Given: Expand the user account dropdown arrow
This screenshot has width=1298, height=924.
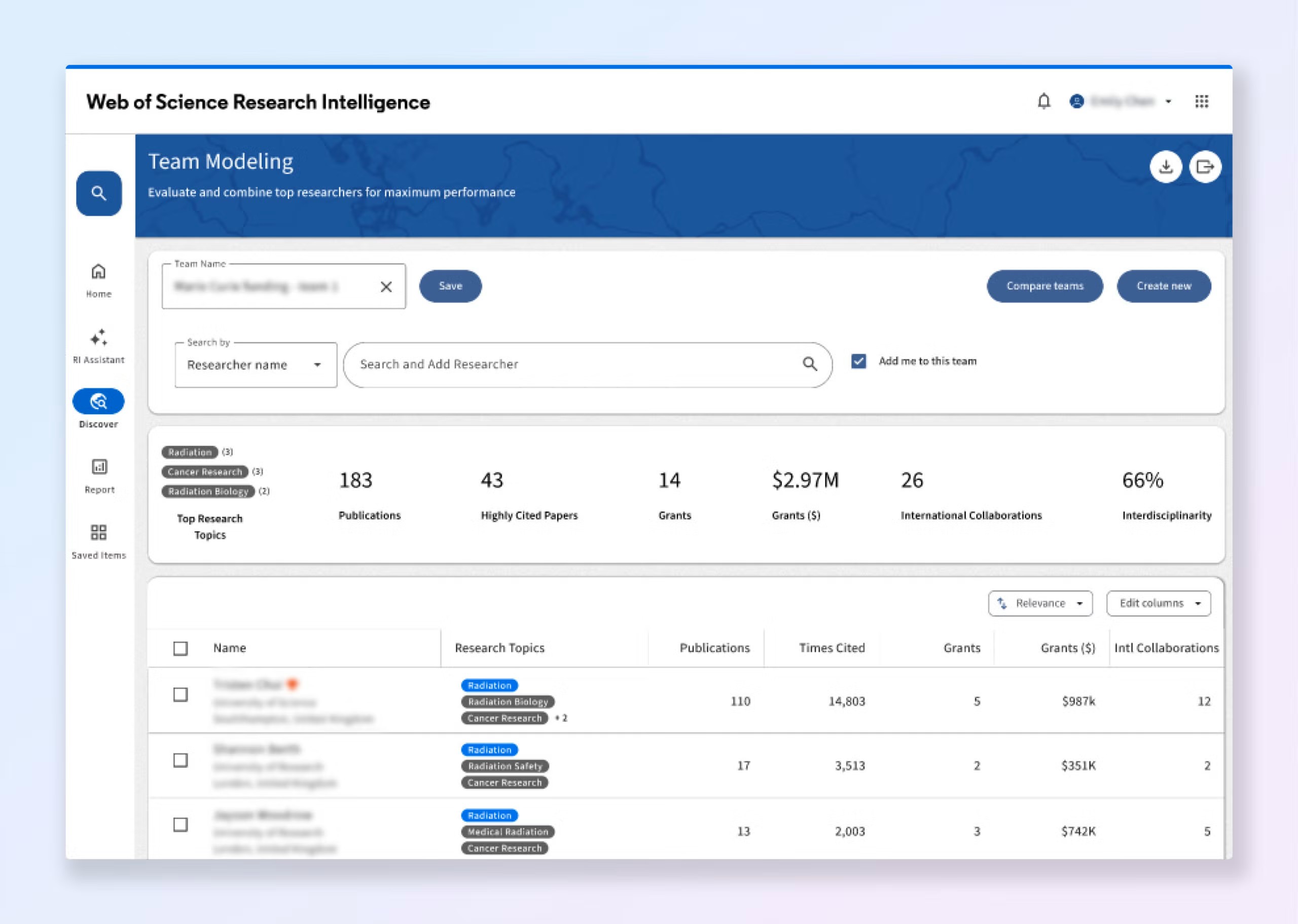Looking at the screenshot, I should 1168,102.
